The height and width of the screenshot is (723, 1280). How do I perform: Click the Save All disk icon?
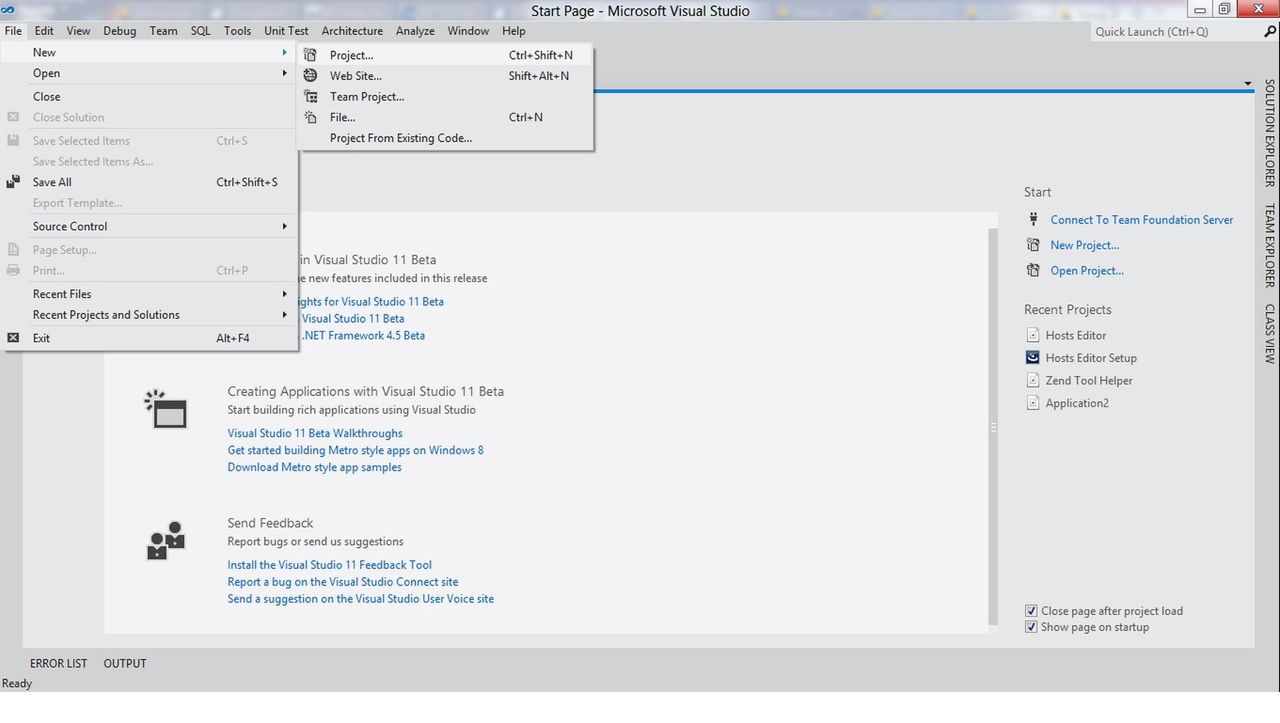tap(13, 182)
